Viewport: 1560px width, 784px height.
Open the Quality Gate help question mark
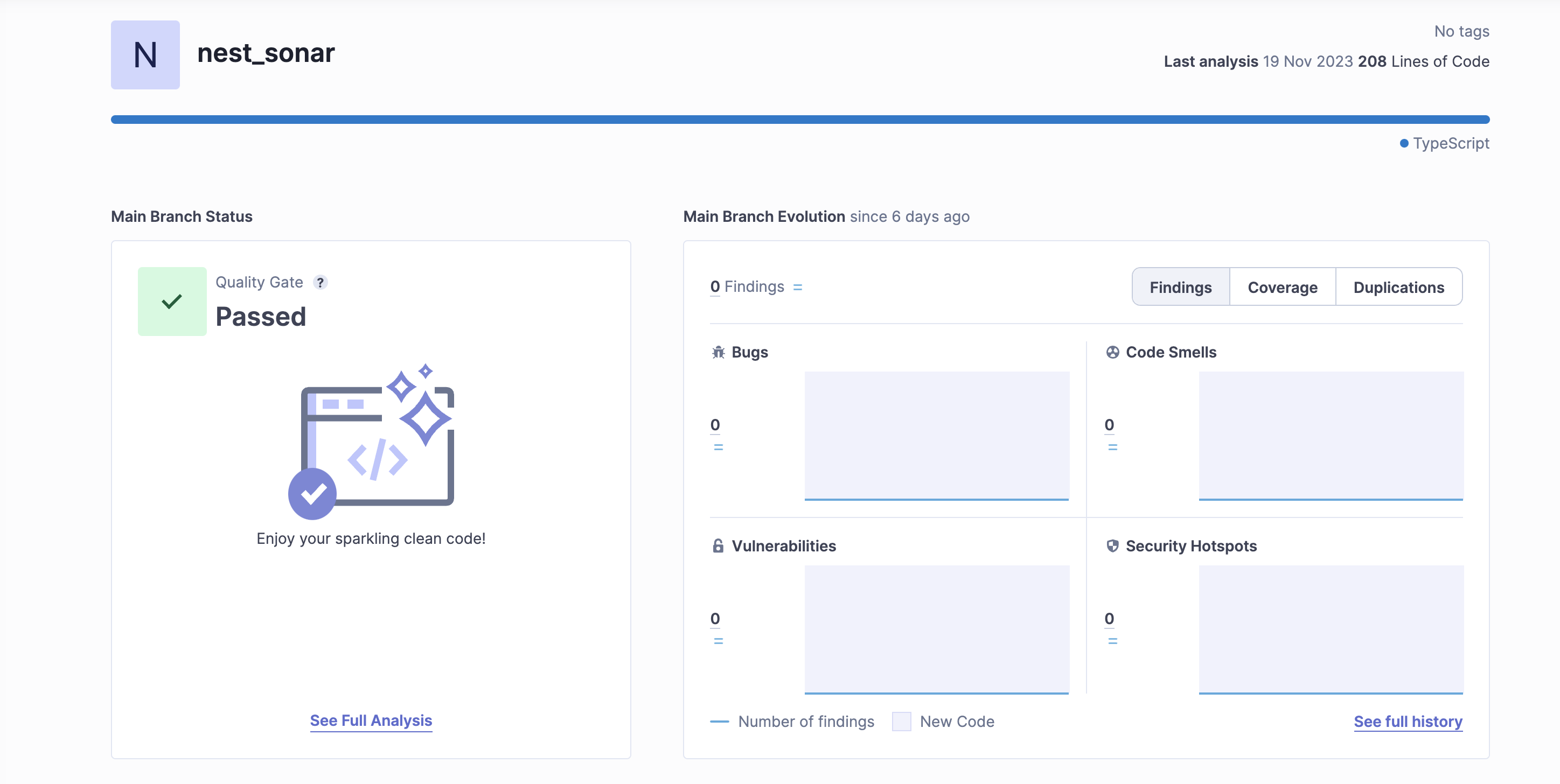321,282
